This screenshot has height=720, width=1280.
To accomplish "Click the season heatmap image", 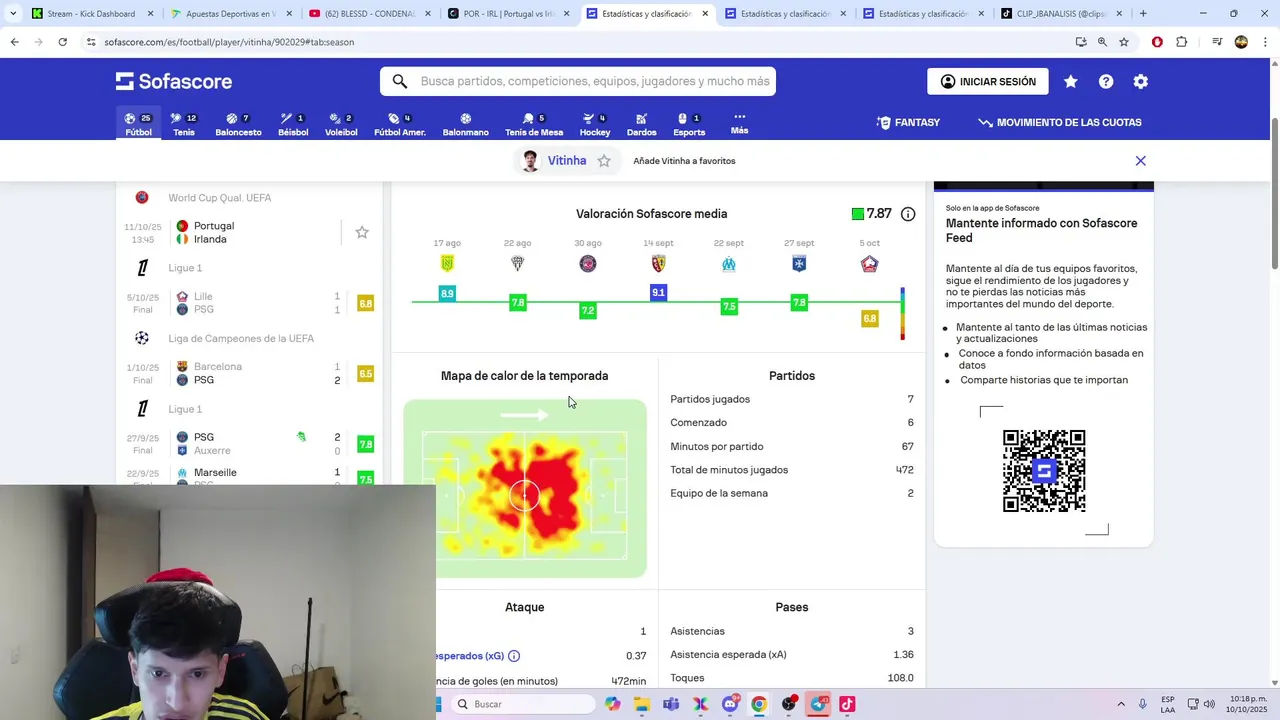I will 525,488.
